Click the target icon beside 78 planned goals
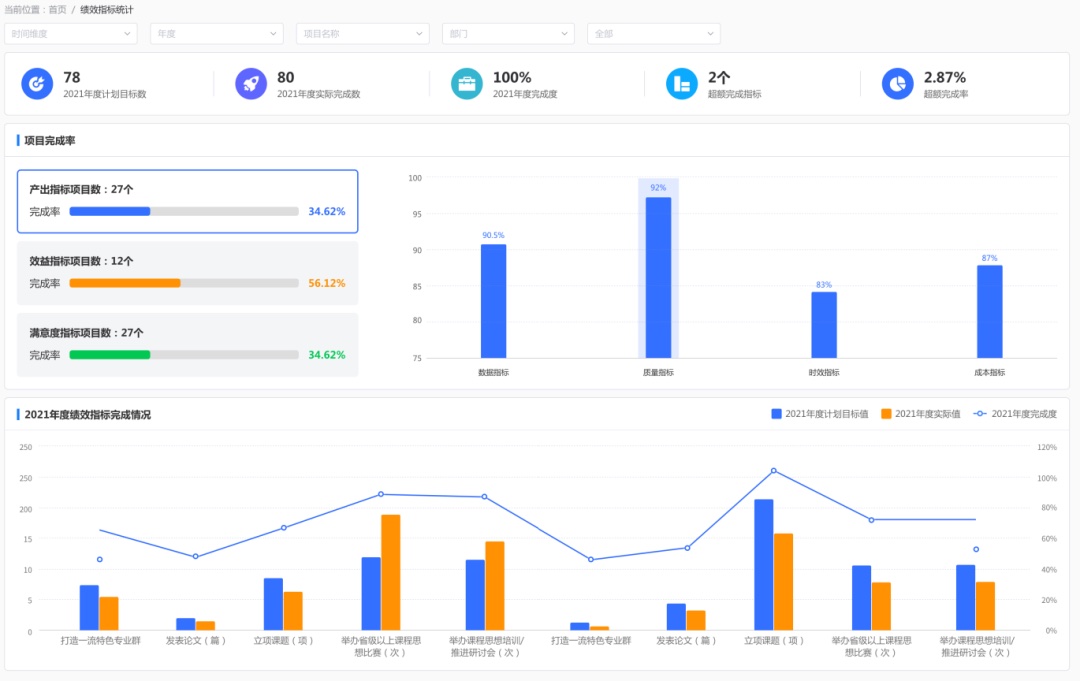 point(37,84)
